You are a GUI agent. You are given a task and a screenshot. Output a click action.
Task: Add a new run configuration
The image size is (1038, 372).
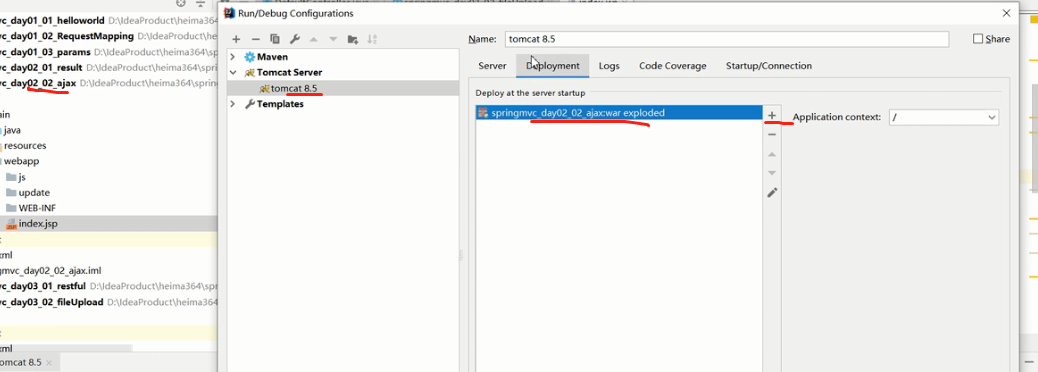coord(236,39)
